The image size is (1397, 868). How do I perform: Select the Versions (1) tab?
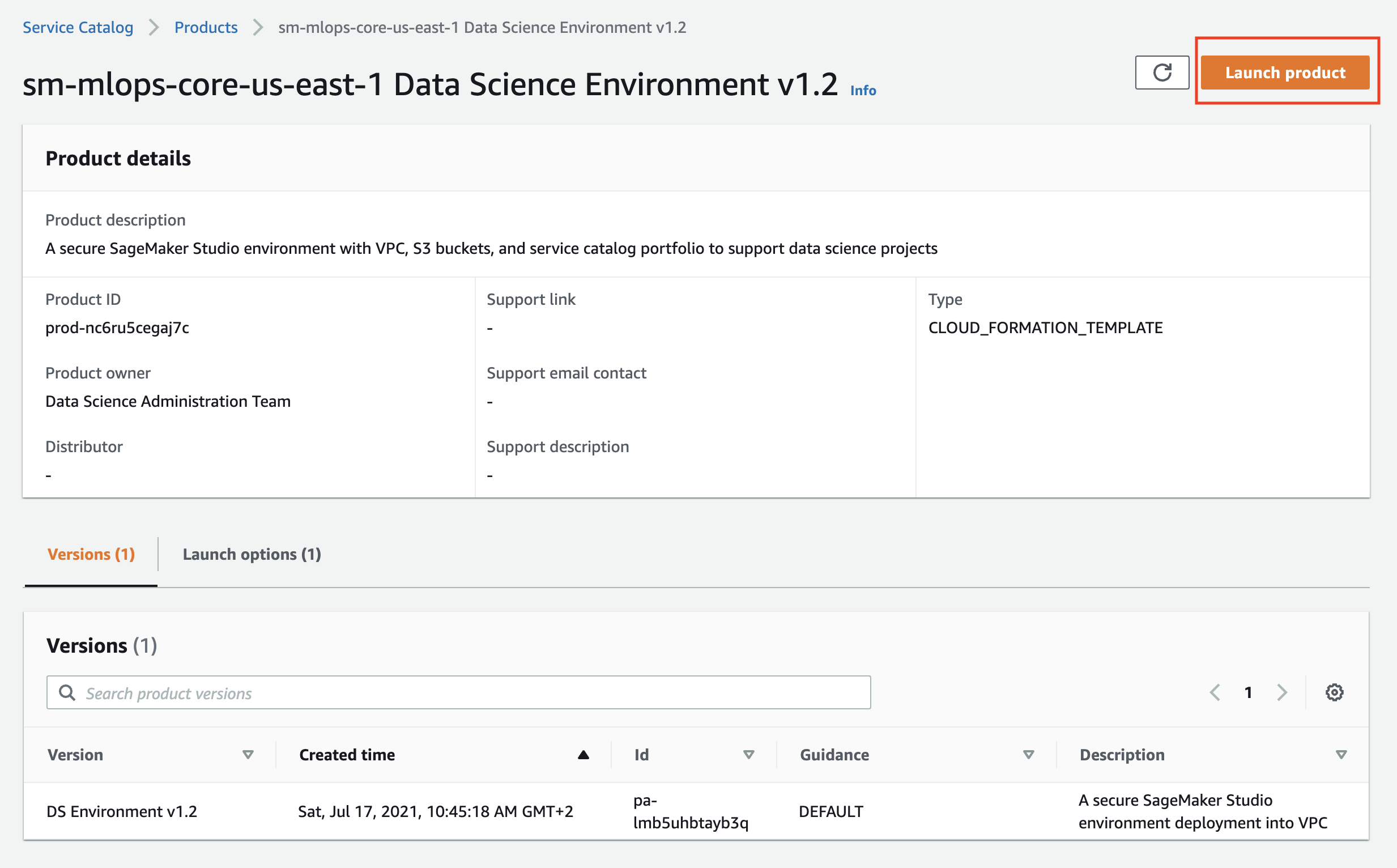point(91,555)
